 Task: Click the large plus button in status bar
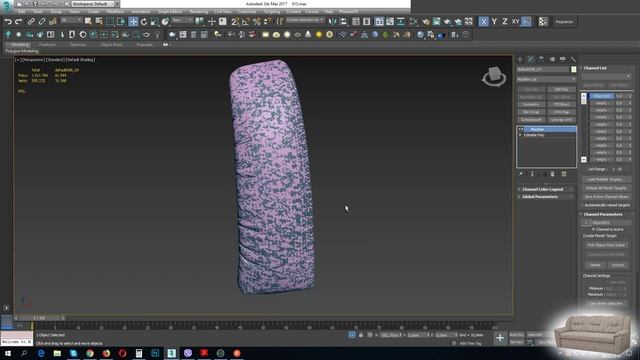(500, 338)
